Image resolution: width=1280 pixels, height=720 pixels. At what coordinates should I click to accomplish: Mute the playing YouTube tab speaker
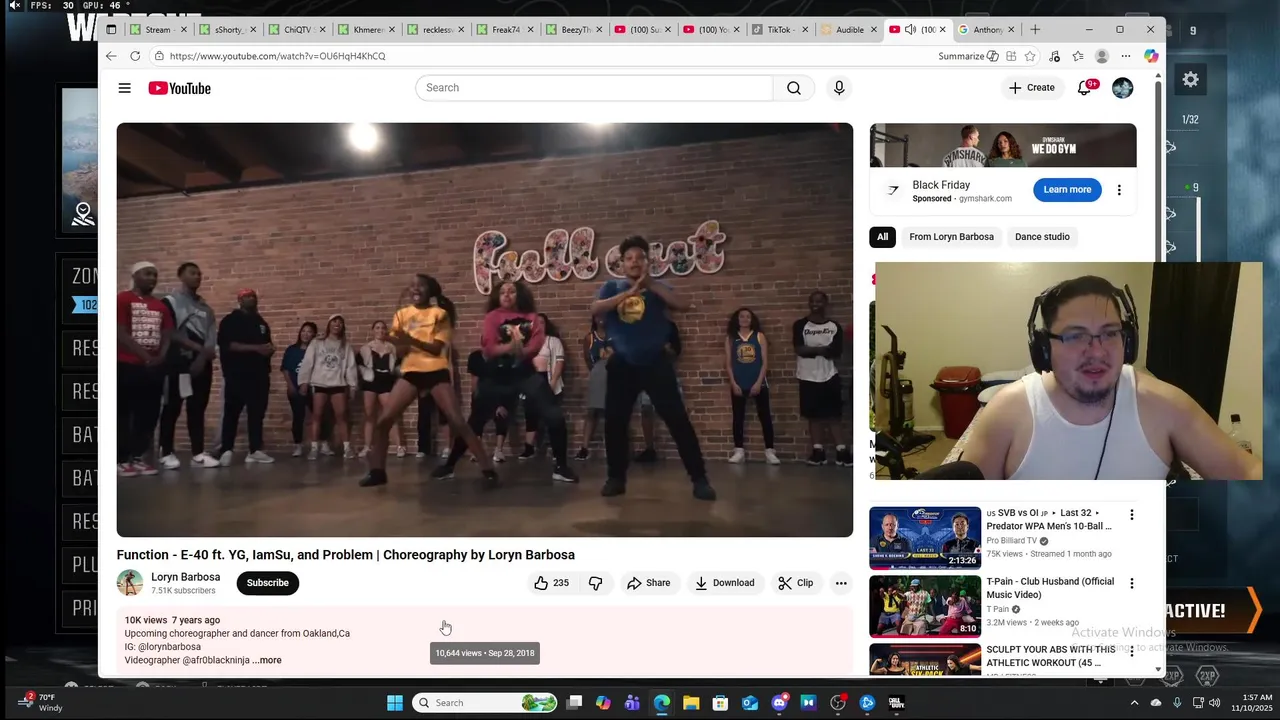pos(910,30)
